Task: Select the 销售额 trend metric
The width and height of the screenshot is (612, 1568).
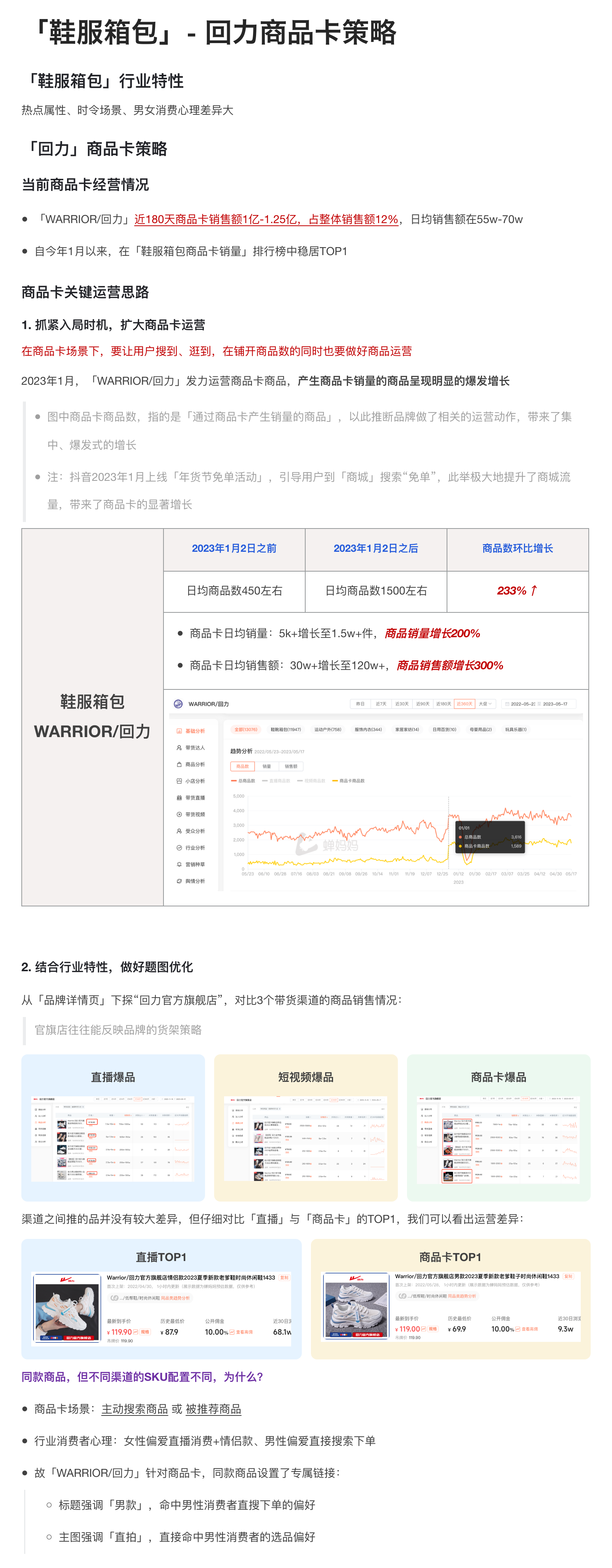Action: click(x=291, y=766)
